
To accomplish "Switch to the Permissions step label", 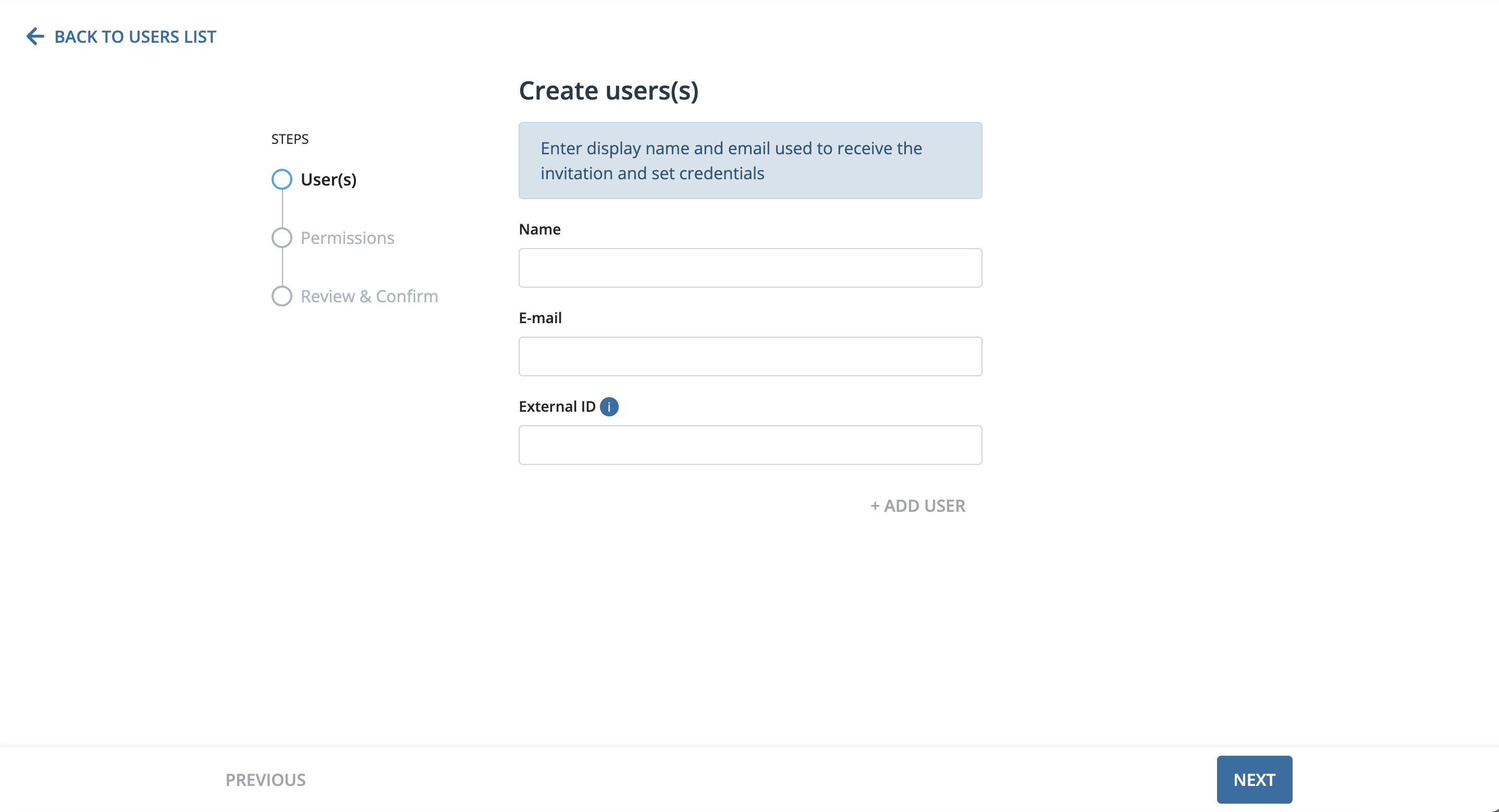I will [x=348, y=238].
